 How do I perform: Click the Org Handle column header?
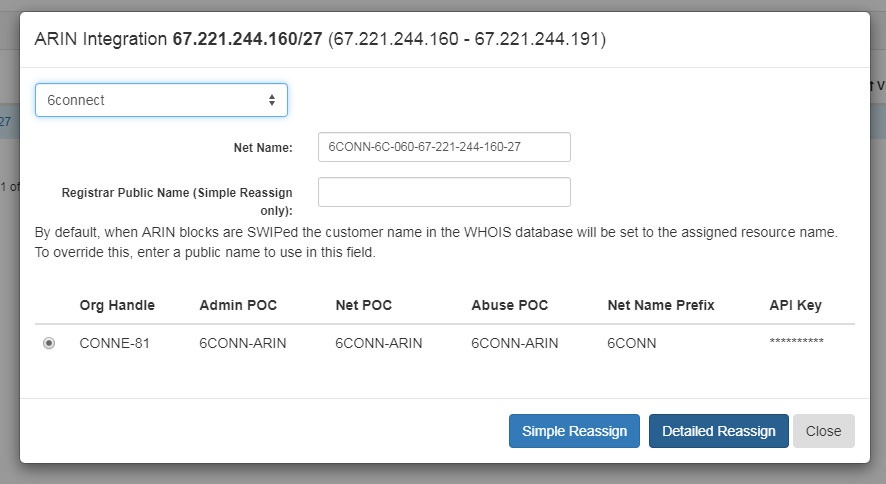[117, 305]
